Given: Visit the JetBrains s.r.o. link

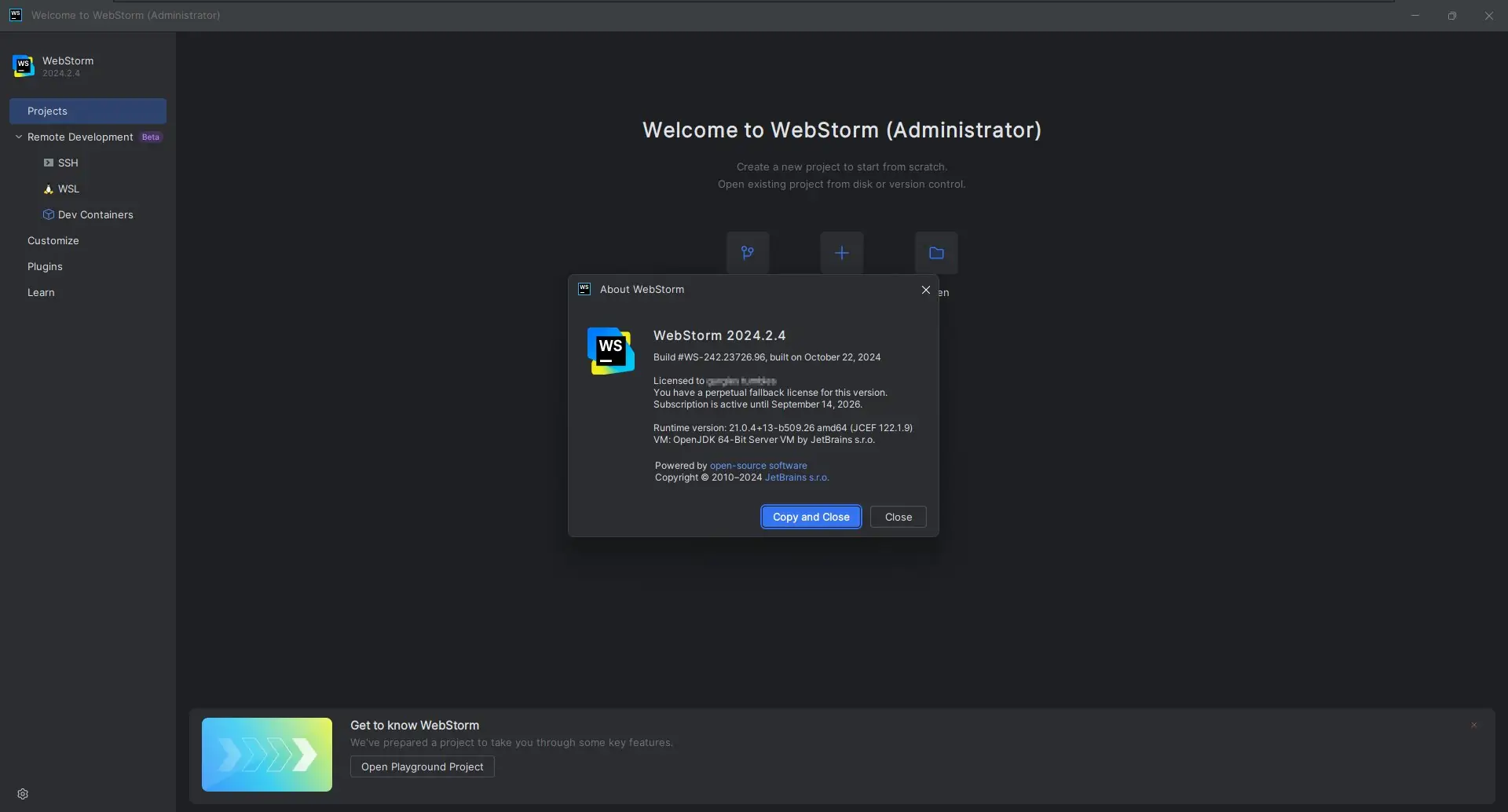Looking at the screenshot, I should tap(797, 477).
